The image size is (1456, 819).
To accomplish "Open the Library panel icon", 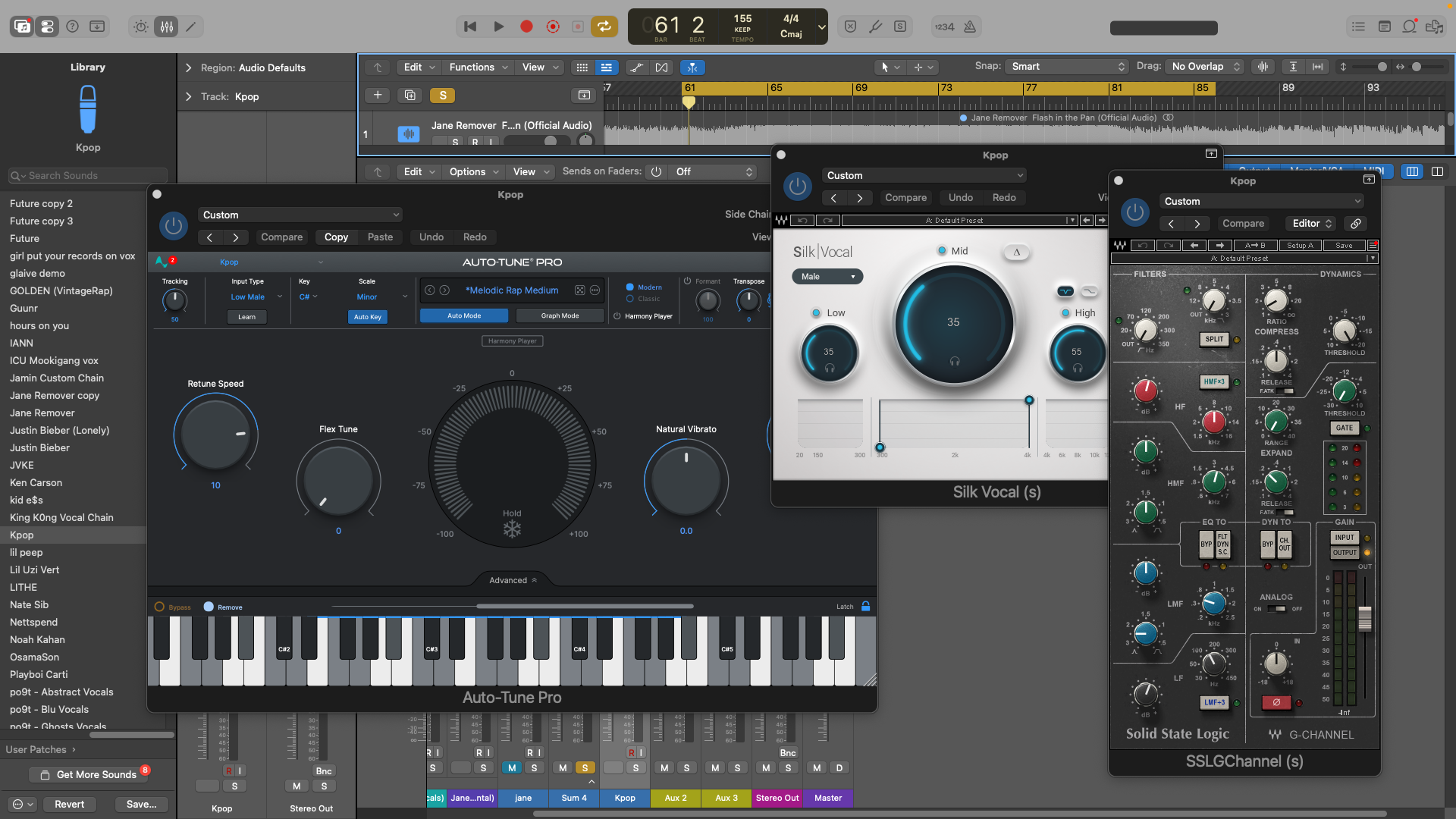I will coord(22,27).
